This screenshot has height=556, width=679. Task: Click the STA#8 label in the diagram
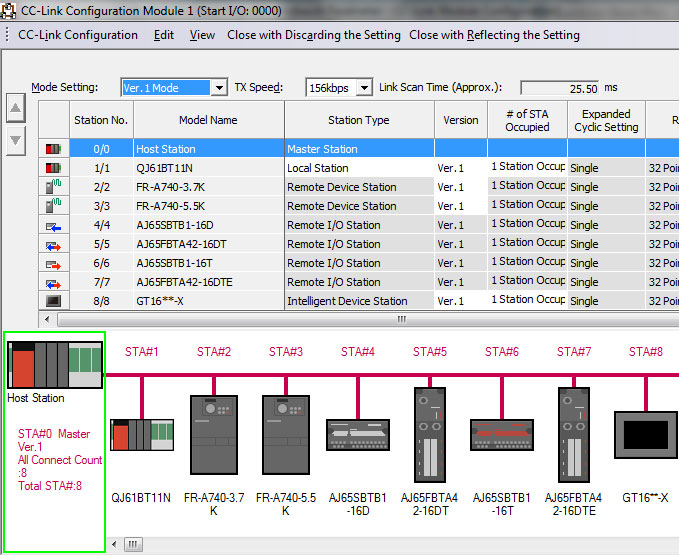[x=646, y=352]
